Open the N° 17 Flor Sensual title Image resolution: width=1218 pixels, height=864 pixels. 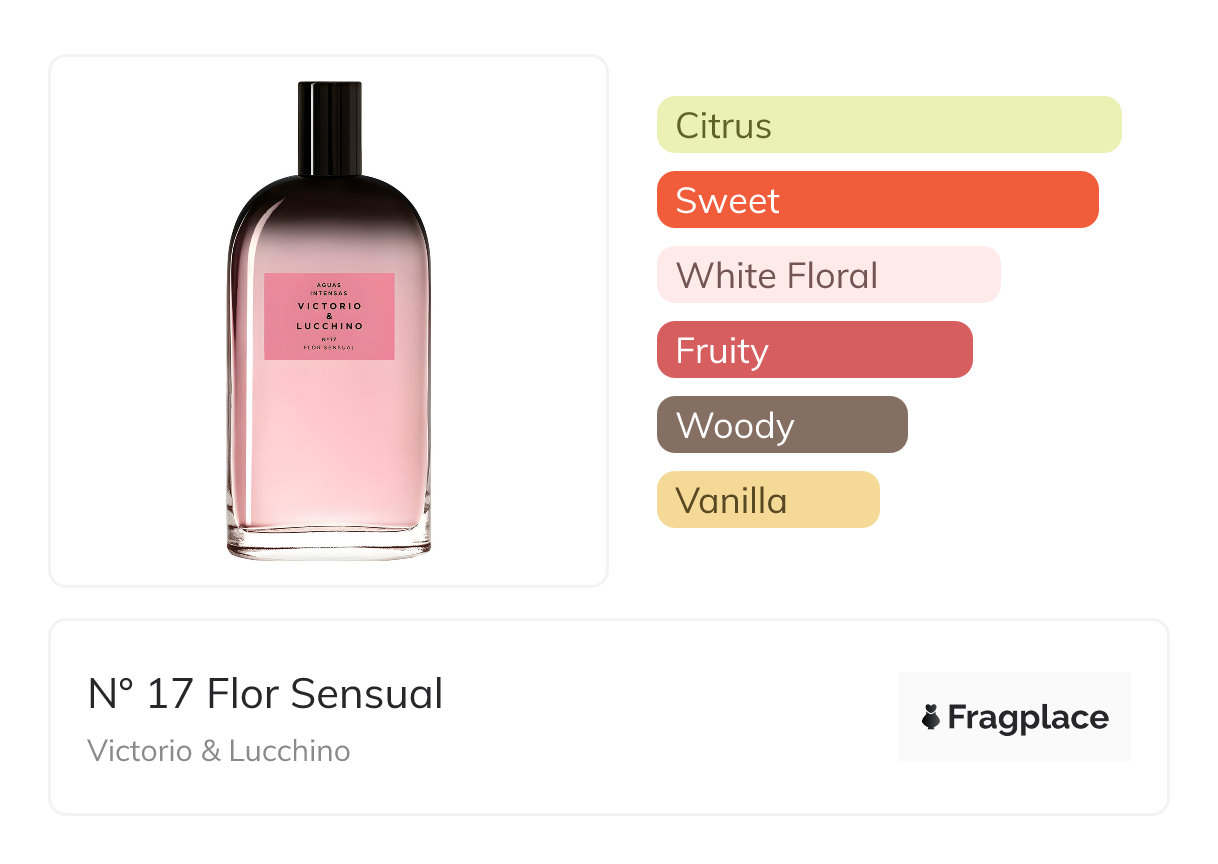click(265, 693)
